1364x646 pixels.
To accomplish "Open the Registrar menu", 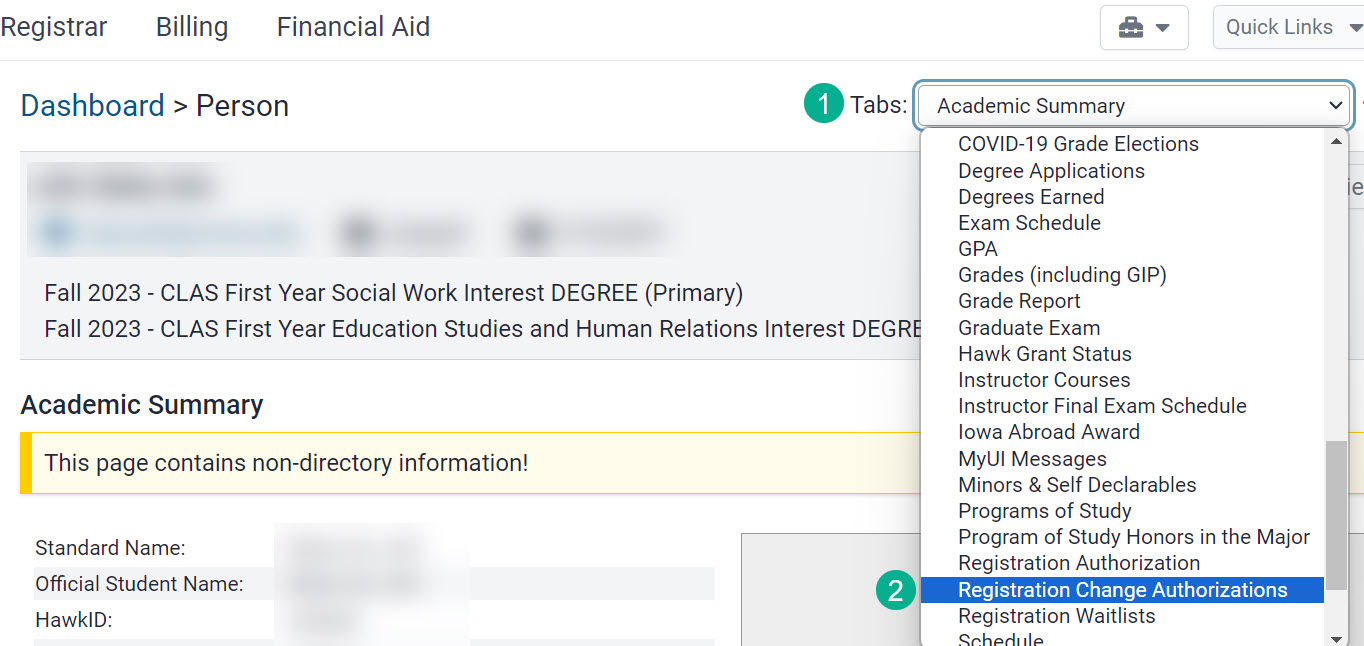I will coord(53,27).
